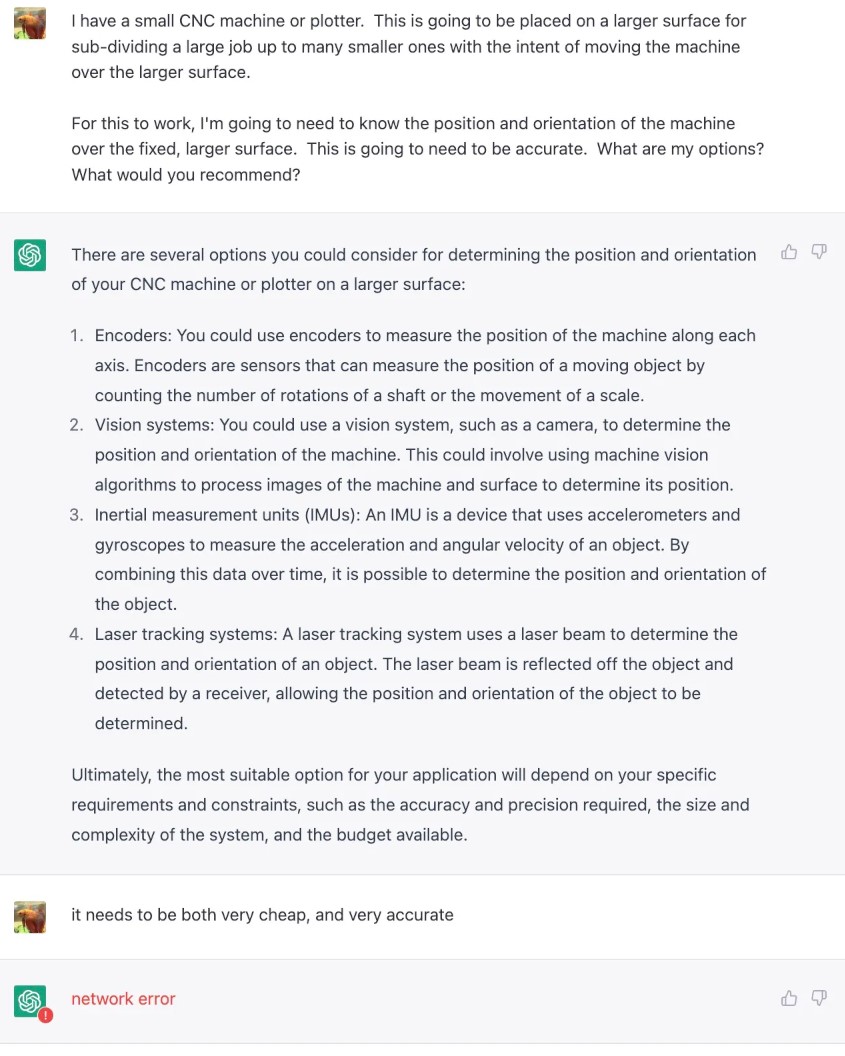Image resolution: width=845 pixels, height=1056 pixels.
Task: Click the ChatGPT logo beside the options response
Action: pos(30,255)
